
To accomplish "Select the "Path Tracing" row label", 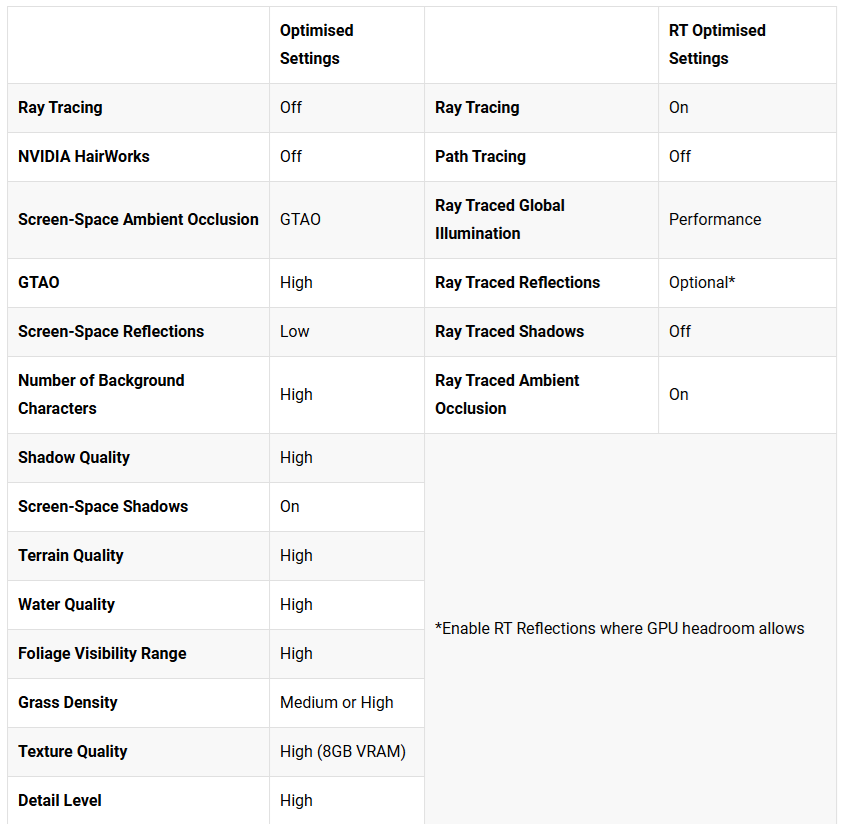I will (480, 156).
